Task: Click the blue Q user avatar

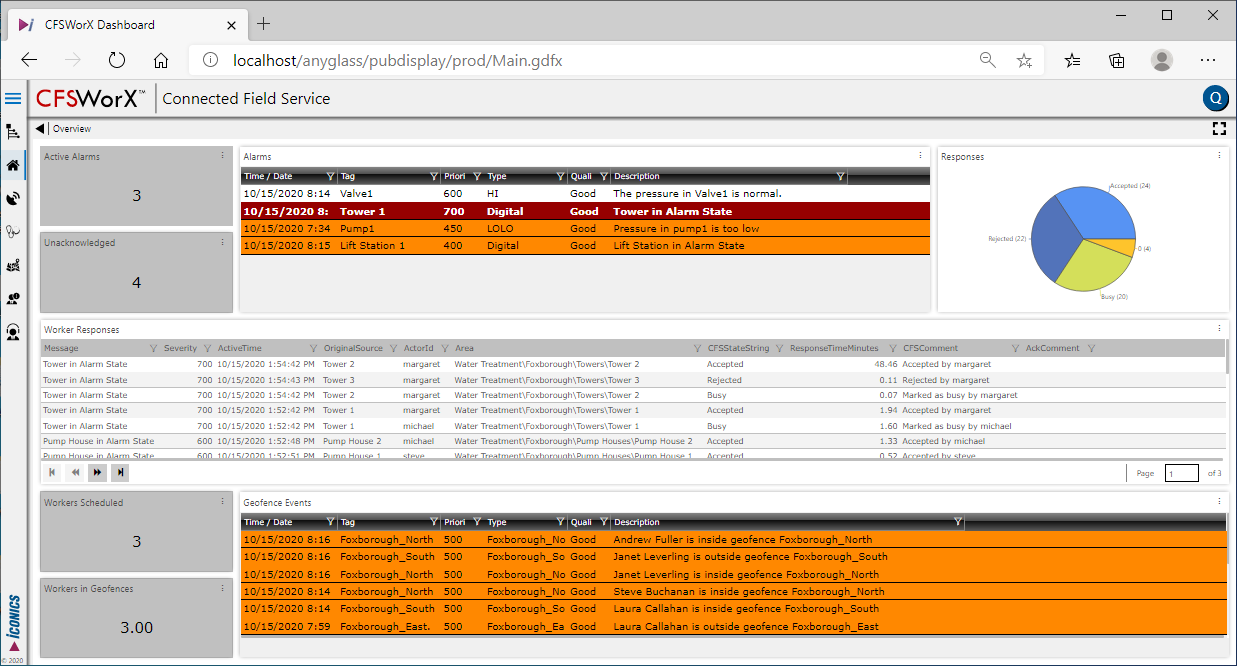Action: [1215, 98]
